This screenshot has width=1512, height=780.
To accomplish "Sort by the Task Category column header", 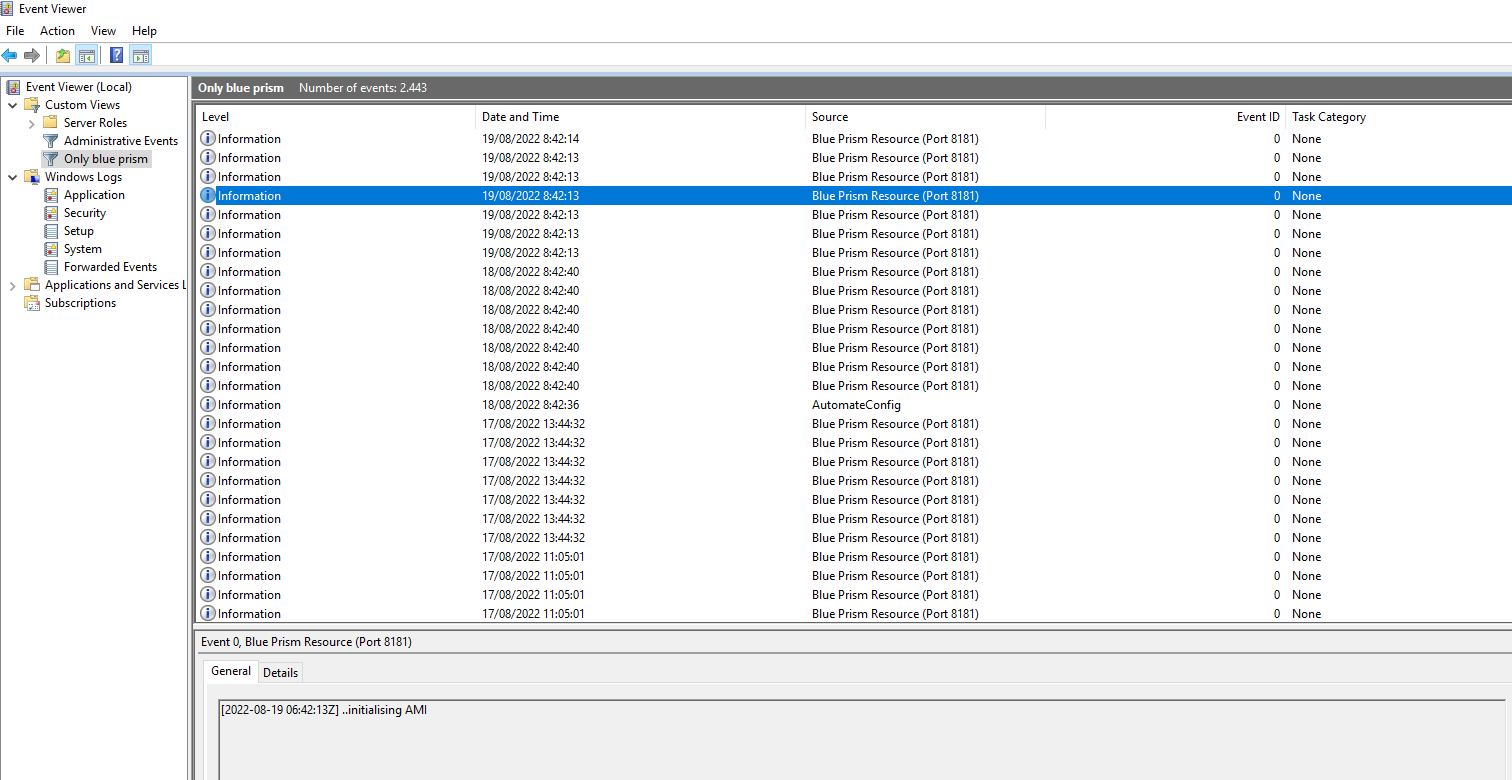I will pyautogui.click(x=1399, y=117).
